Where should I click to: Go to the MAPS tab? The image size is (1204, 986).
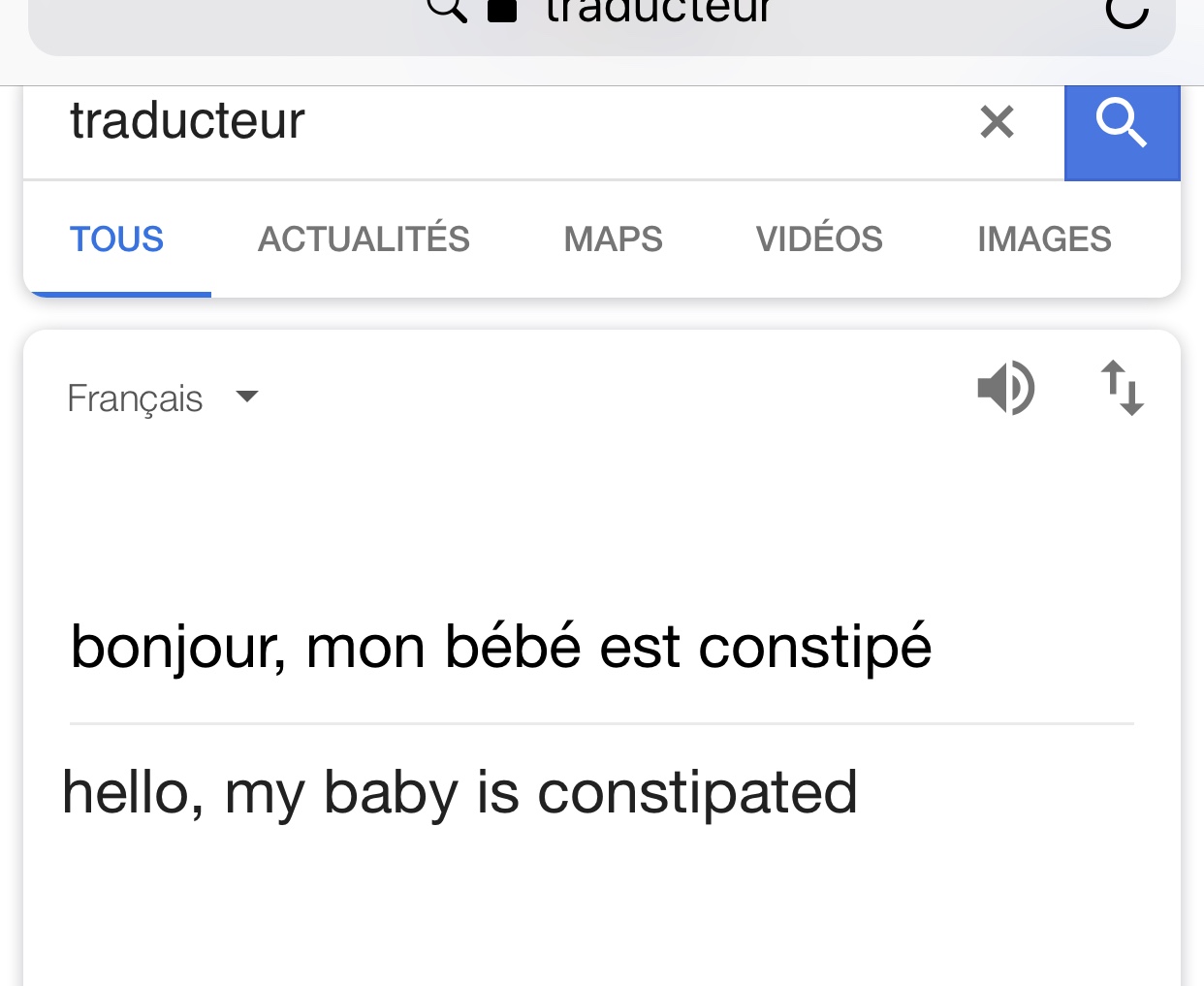613,239
